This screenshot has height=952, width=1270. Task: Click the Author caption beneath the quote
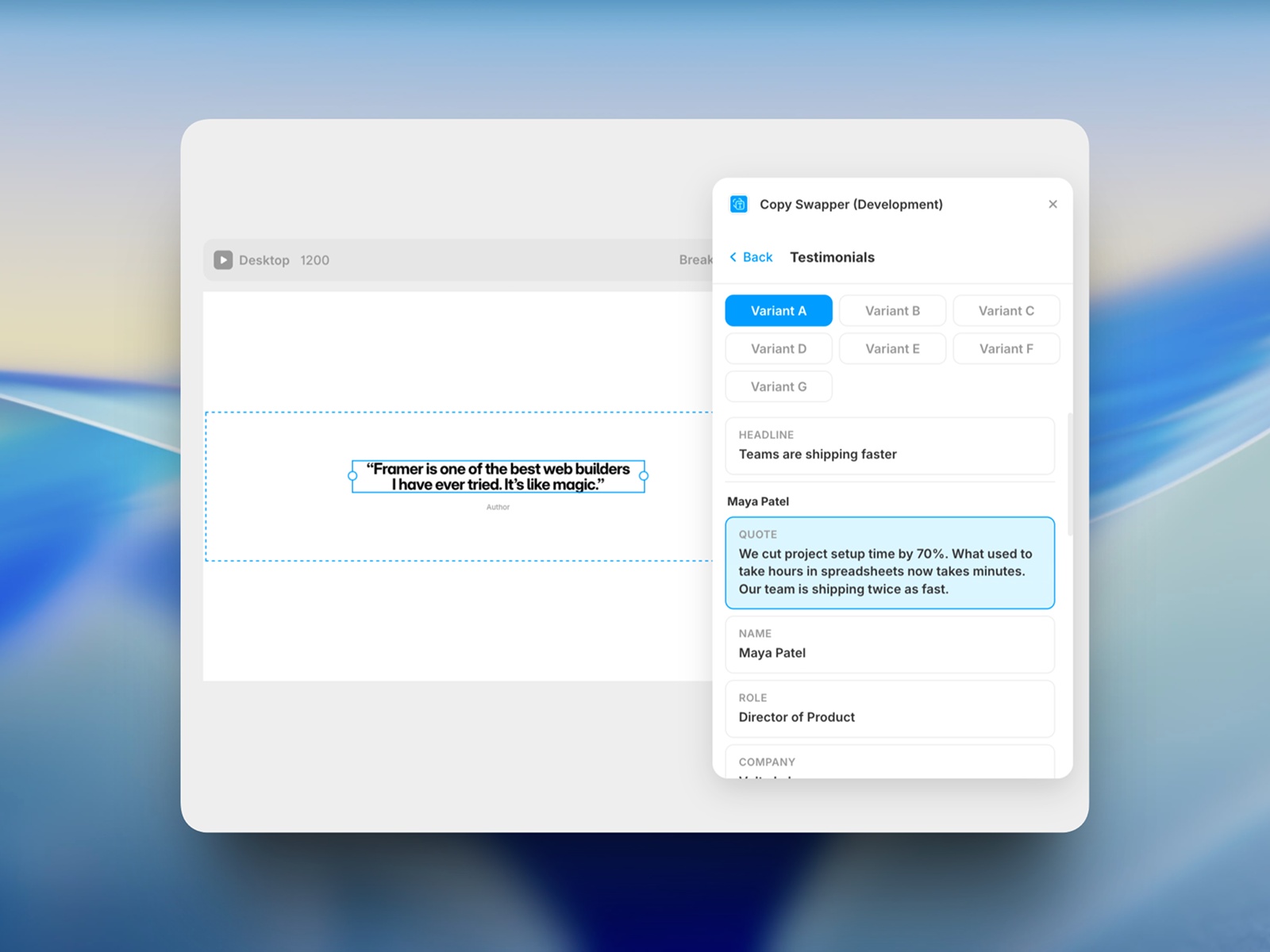point(498,507)
